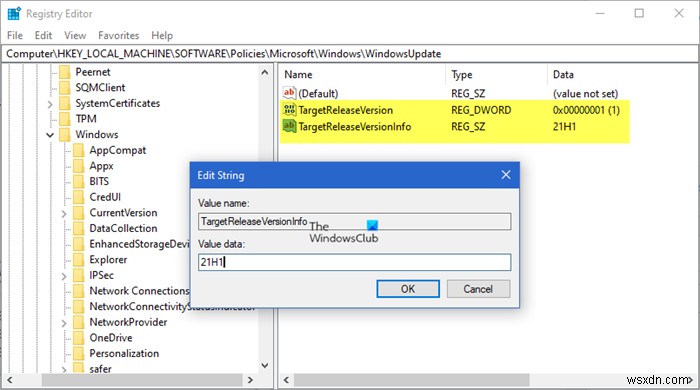700x390 pixels.
Task: Click the SQMClient folder icon
Action: [65, 87]
